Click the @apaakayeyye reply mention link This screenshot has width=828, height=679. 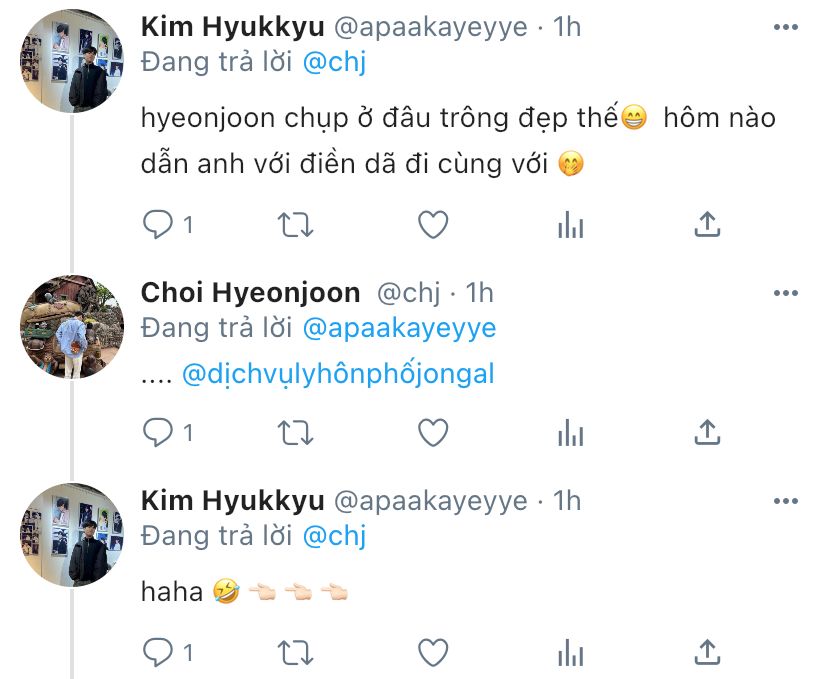click(398, 328)
